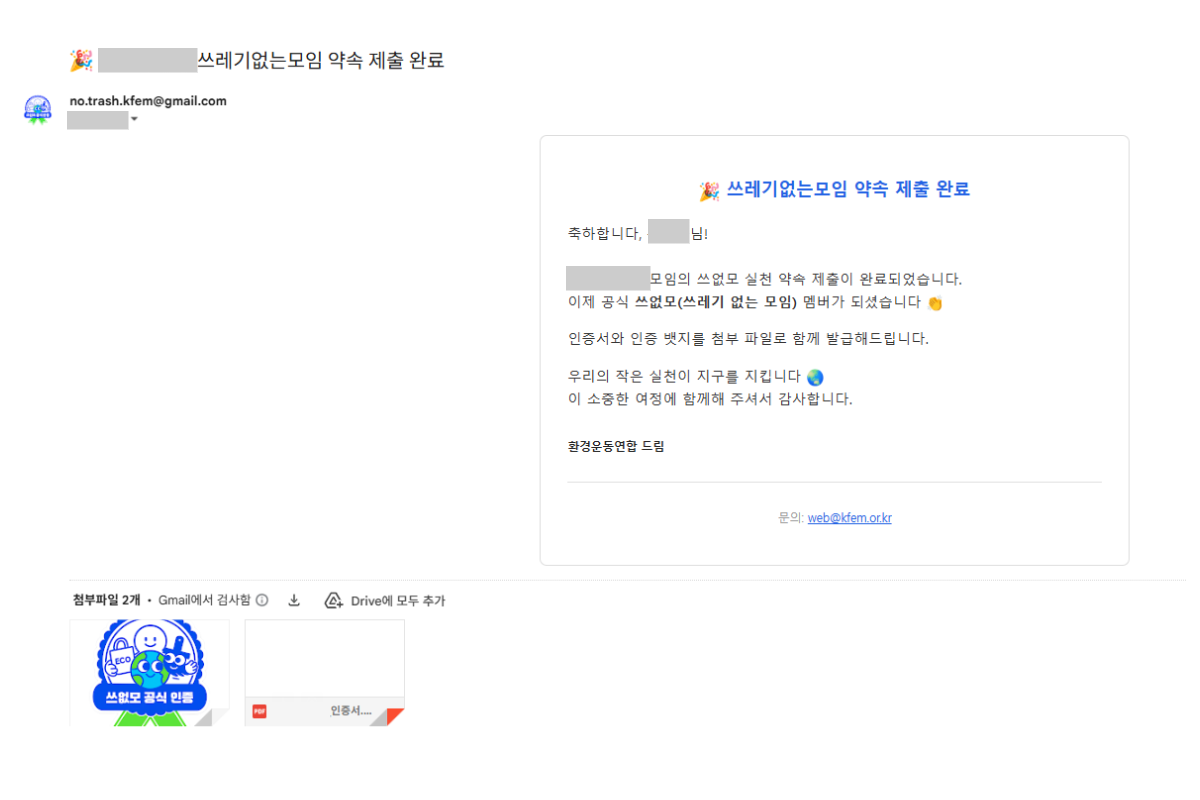The width and height of the screenshot is (1200, 800).
Task: Click the party popper emoji in subject line
Action: coord(80,61)
